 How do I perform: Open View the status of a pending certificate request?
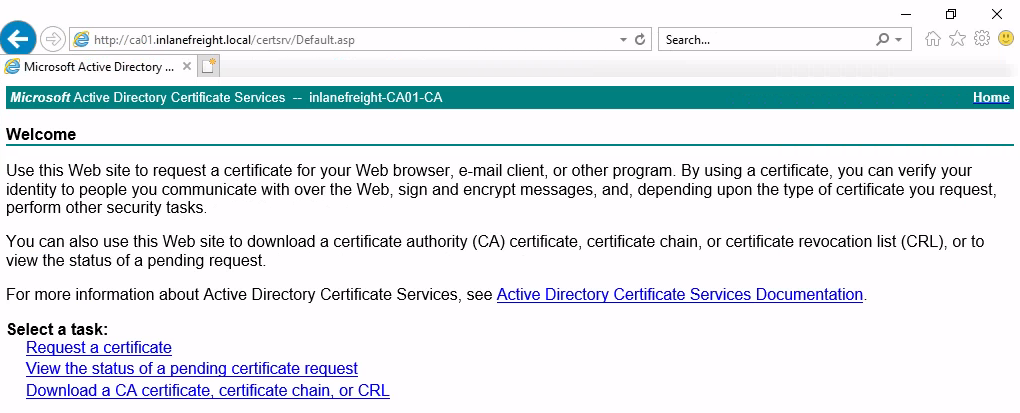(x=192, y=369)
